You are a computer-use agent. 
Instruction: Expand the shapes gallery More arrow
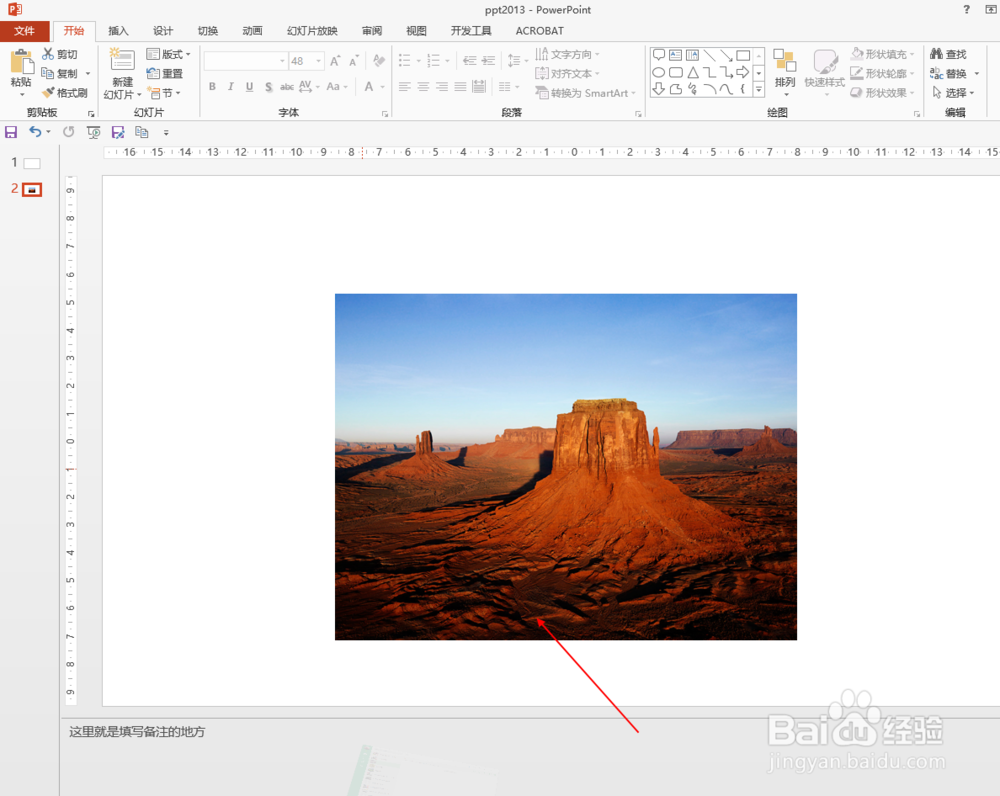click(759, 90)
